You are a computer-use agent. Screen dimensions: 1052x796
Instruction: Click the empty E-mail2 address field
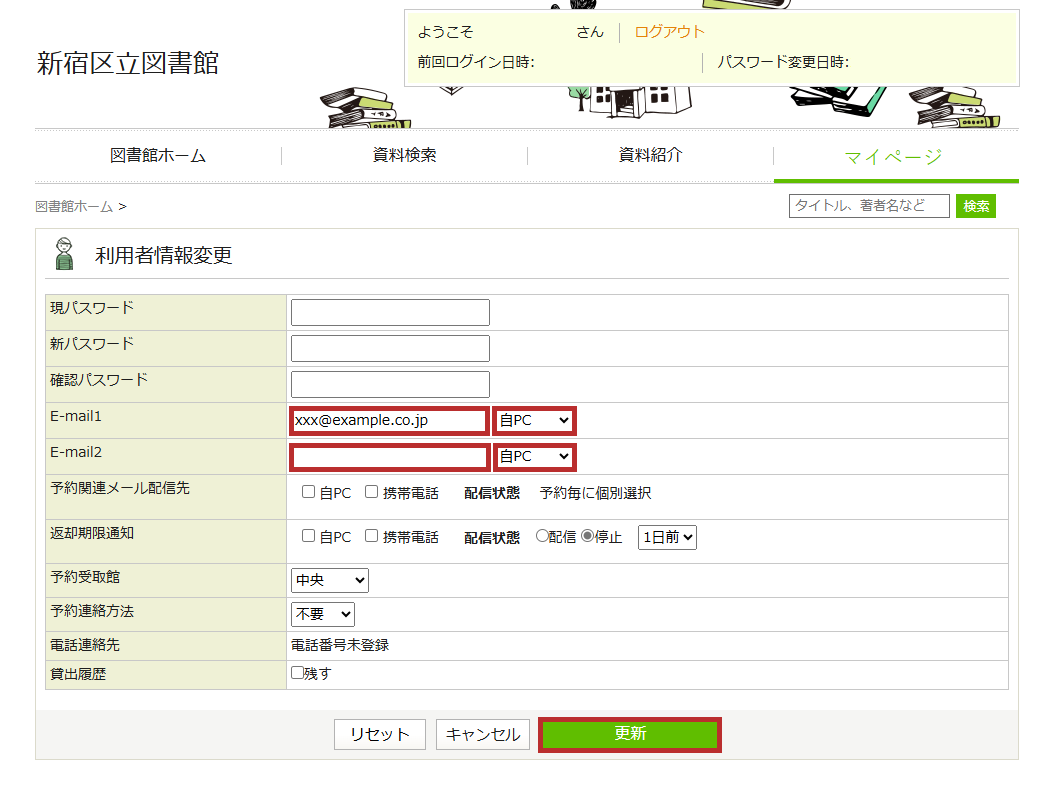pos(389,457)
